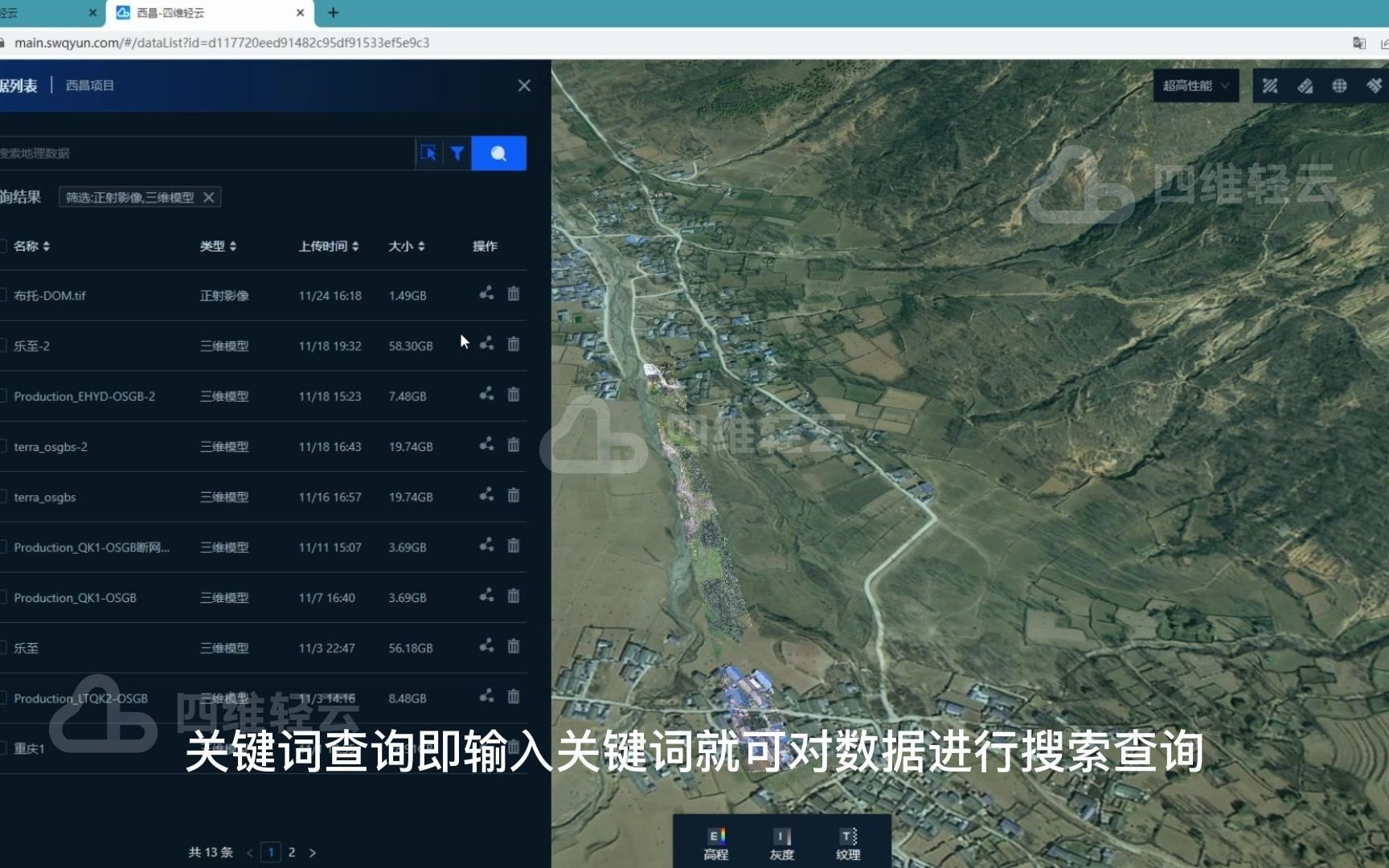This screenshot has width=1389, height=868.
Task: Share the 乐至 model
Action: (x=486, y=646)
